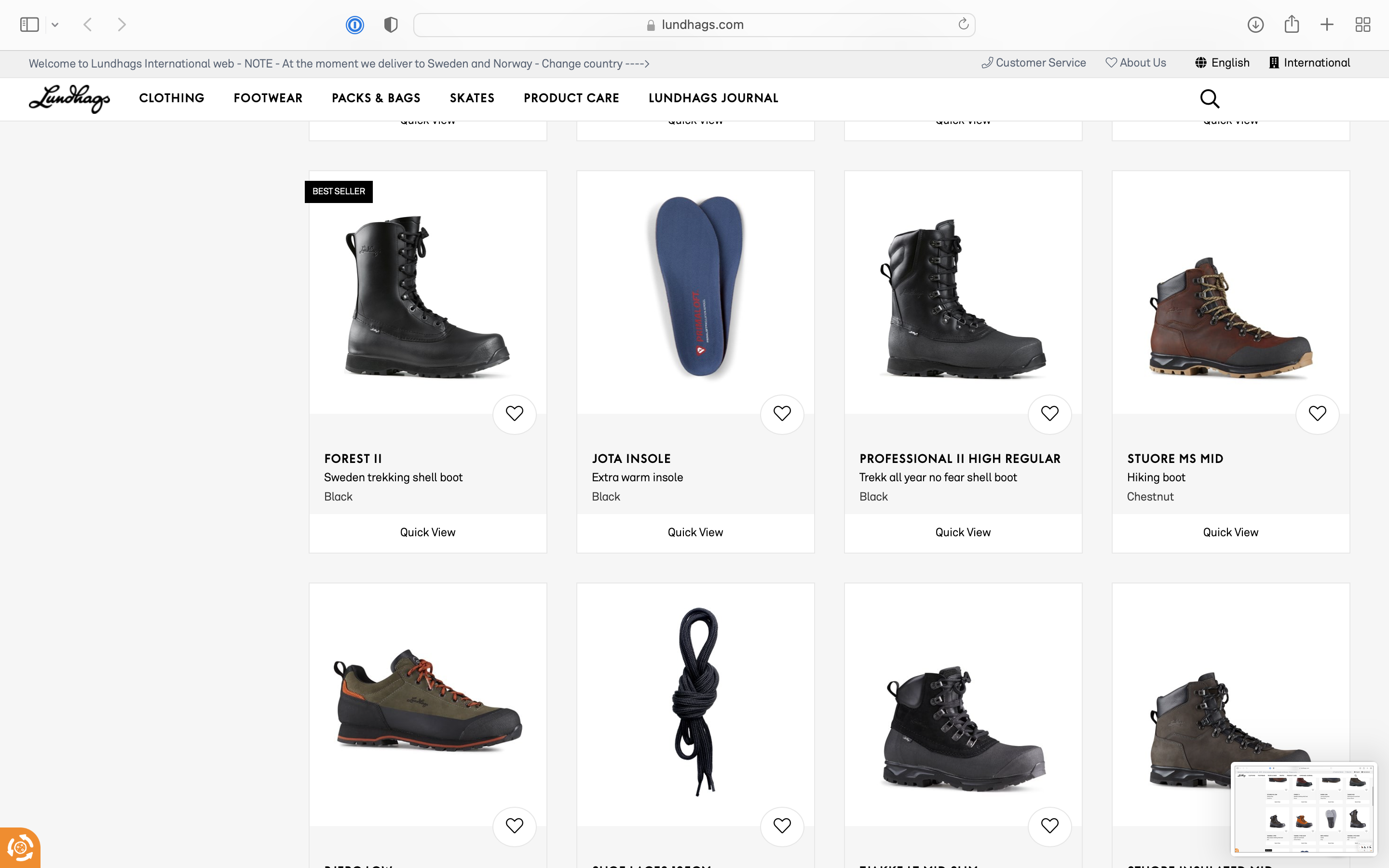
Task: Click the welcome delivery notice text
Action: click(339, 64)
